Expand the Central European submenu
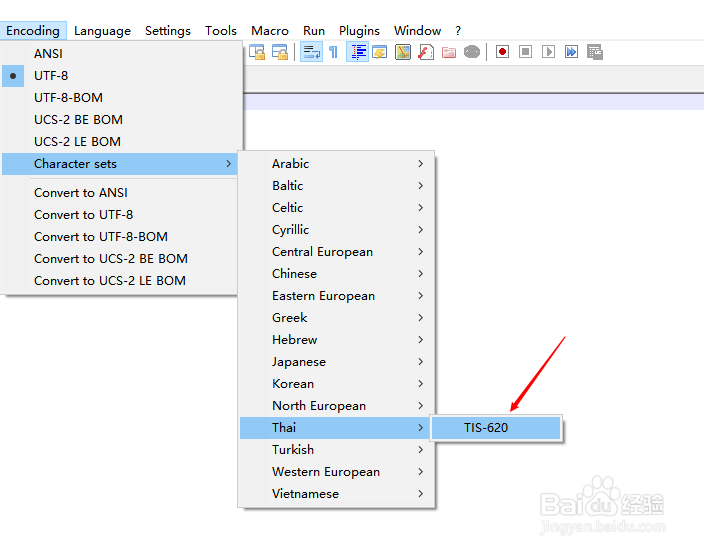Screen dimensions: 704x551 (336, 251)
